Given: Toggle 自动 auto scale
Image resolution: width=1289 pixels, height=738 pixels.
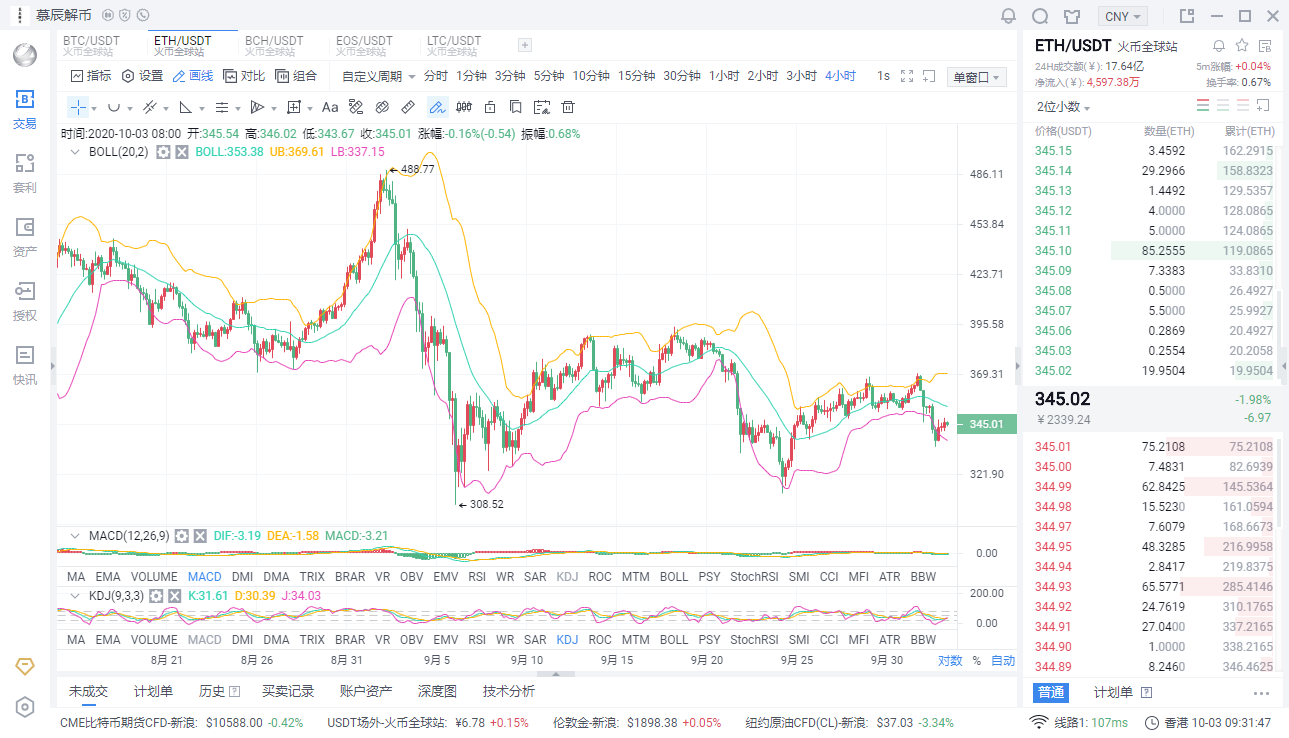Looking at the screenshot, I should click(1003, 661).
